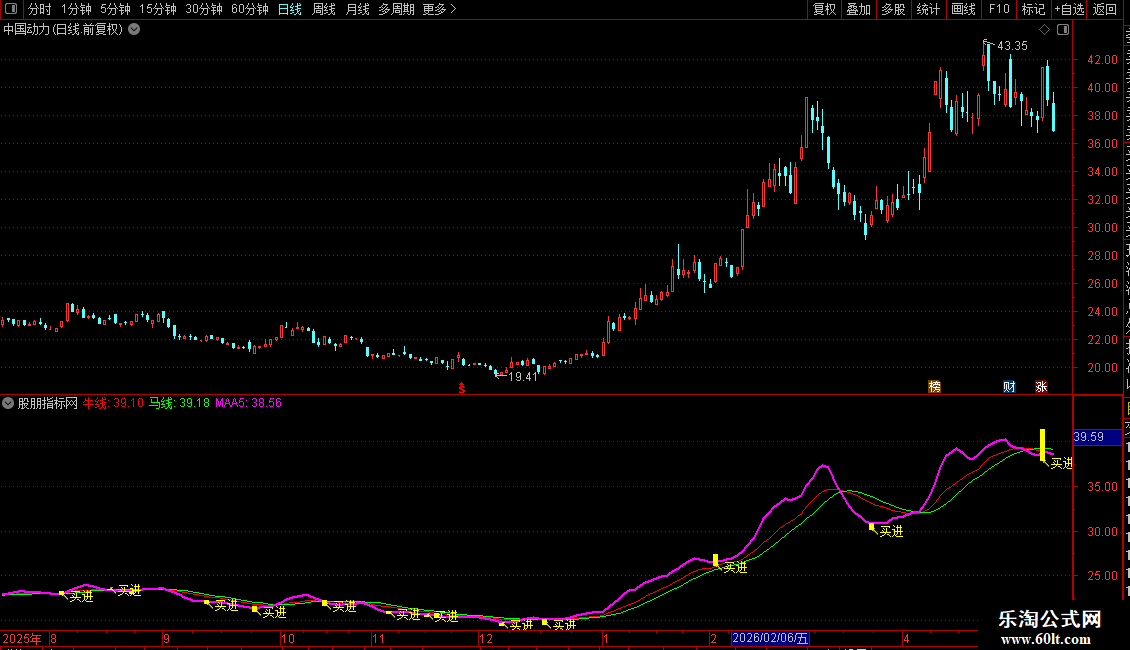1130x650 pixels.
Task: Click the 中国动力(日线.前复权) chart title
Action: 63,30
